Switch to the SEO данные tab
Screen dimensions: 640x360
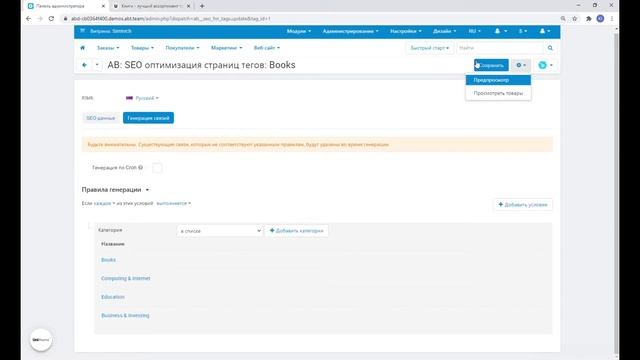(x=100, y=118)
